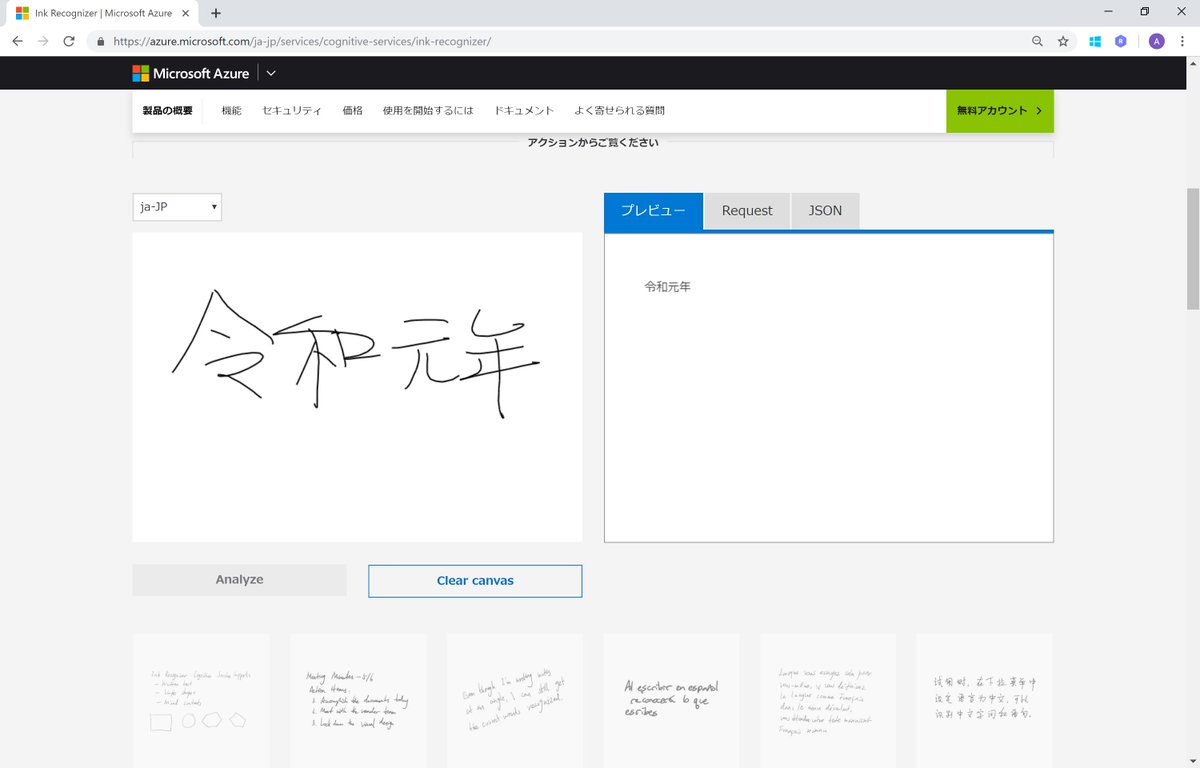Click the recognized text 令和元年
This screenshot has height=768, width=1200.
pyautogui.click(x=668, y=287)
